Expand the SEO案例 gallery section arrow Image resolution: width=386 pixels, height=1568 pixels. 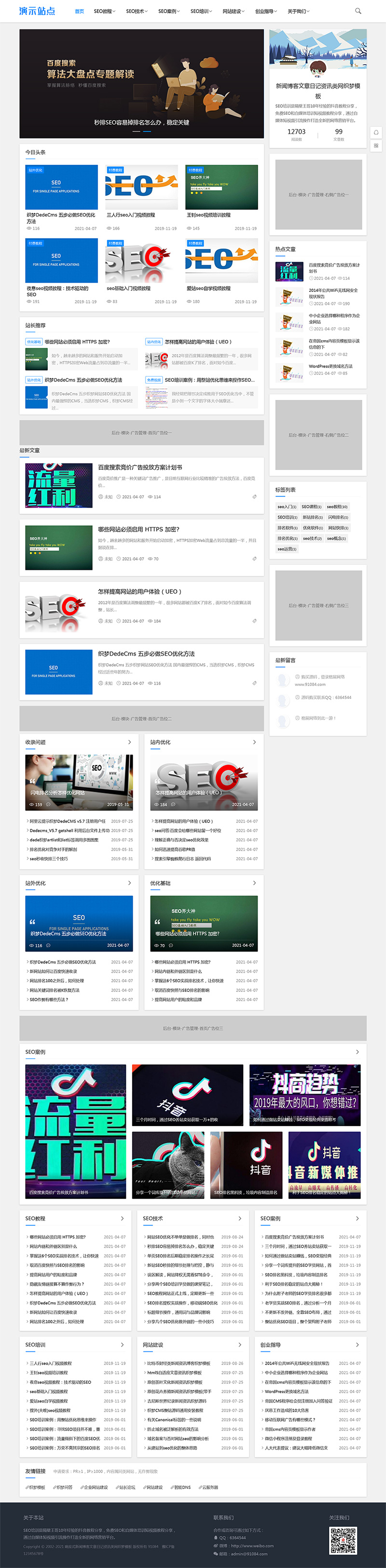click(x=357, y=1051)
